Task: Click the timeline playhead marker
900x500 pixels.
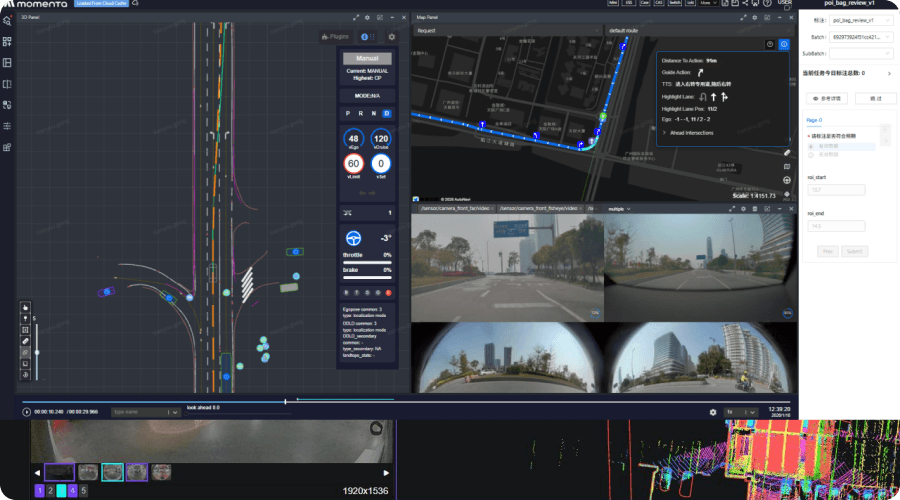Action: pos(285,401)
